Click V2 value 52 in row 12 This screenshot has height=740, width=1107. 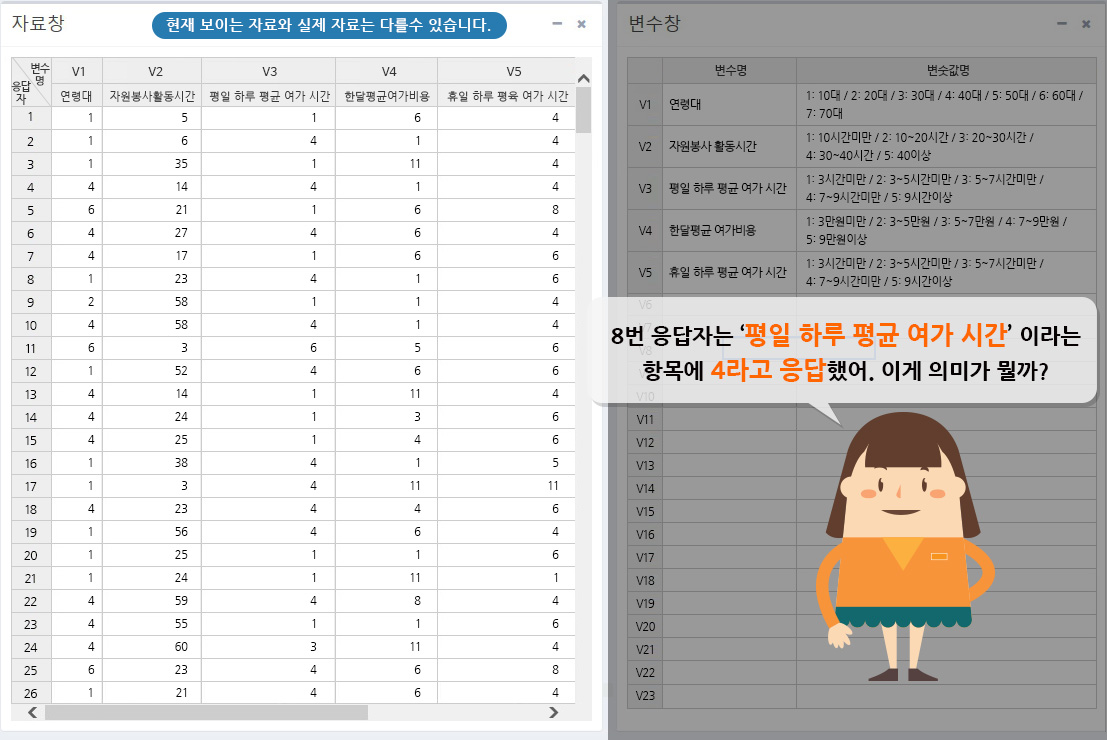click(152, 371)
